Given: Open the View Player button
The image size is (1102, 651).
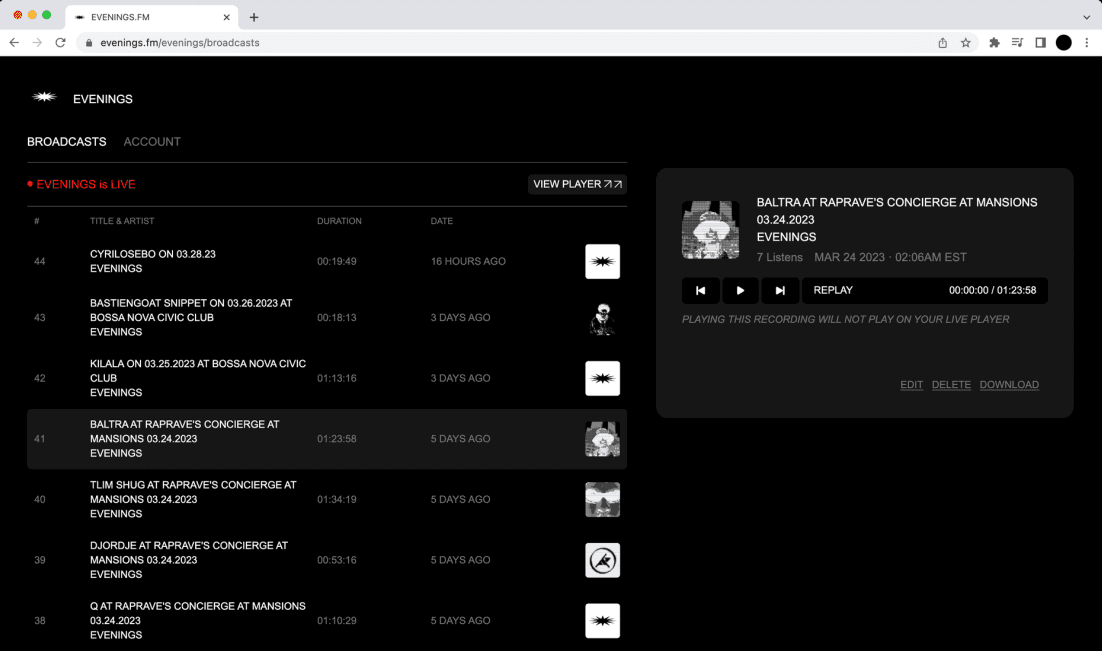Looking at the screenshot, I should coord(577,184).
